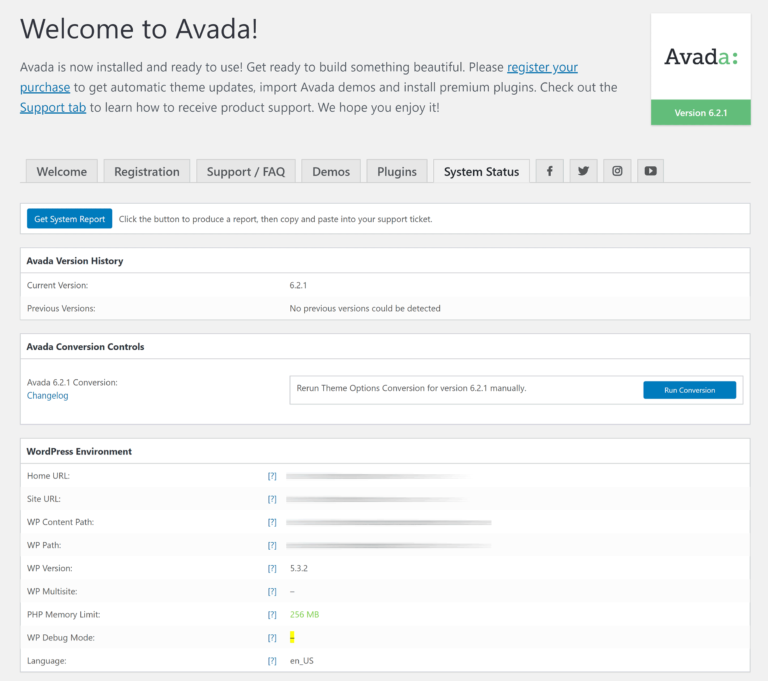This screenshot has width=768, height=681.
Task: Click the Site URL label
Action: pos(44,499)
